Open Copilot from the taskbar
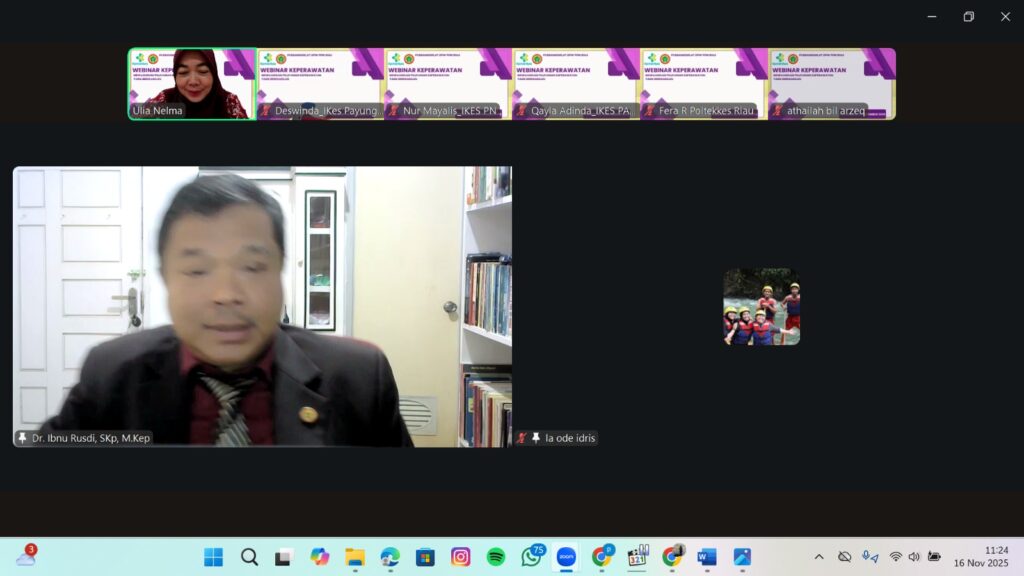Image resolution: width=1024 pixels, height=576 pixels. tap(319, 557)
